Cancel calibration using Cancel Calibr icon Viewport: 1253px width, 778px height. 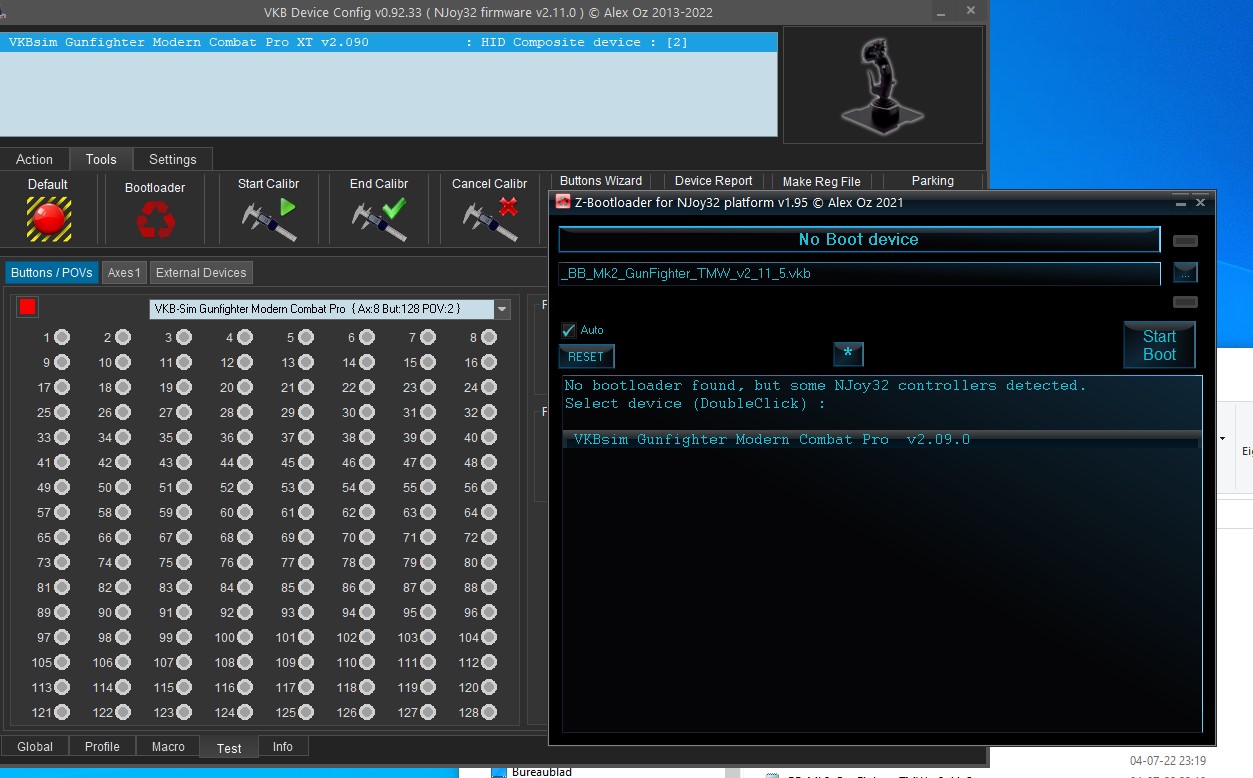tap(490, 219)
